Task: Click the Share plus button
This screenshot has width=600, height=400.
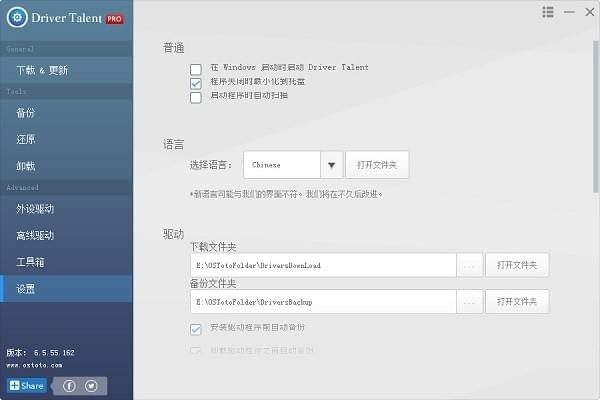Action: 26,385
